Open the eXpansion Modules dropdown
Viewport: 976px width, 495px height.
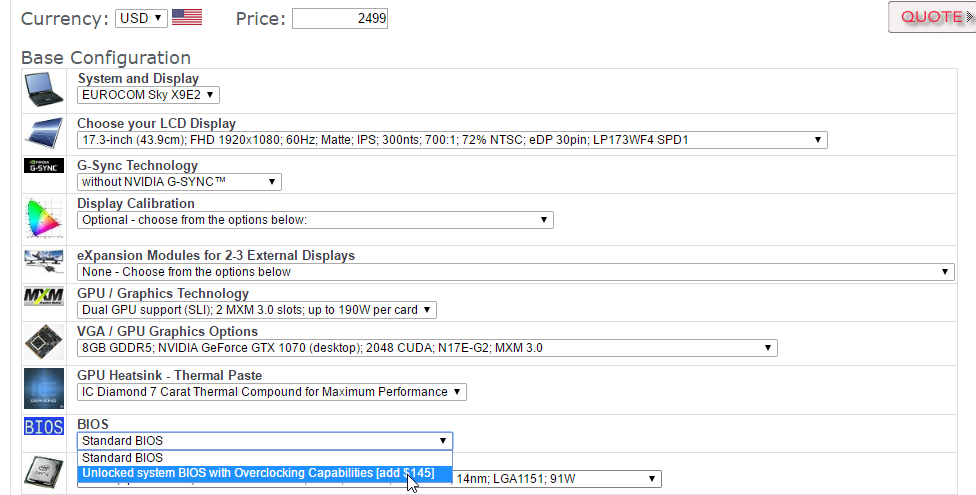tap(515, 271)
